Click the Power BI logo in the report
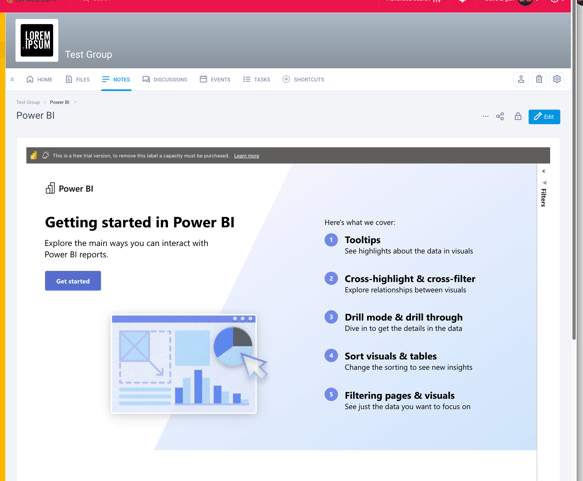This screenshot has width=583, height=481. click(69, 188)
